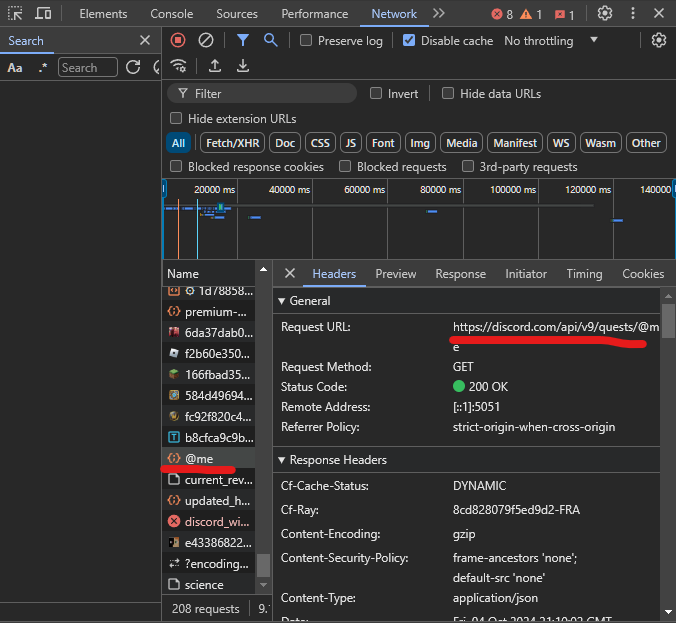Check 3rd-party requests checkbox
This screenshot has height=623, width=676.
(468, 166)
